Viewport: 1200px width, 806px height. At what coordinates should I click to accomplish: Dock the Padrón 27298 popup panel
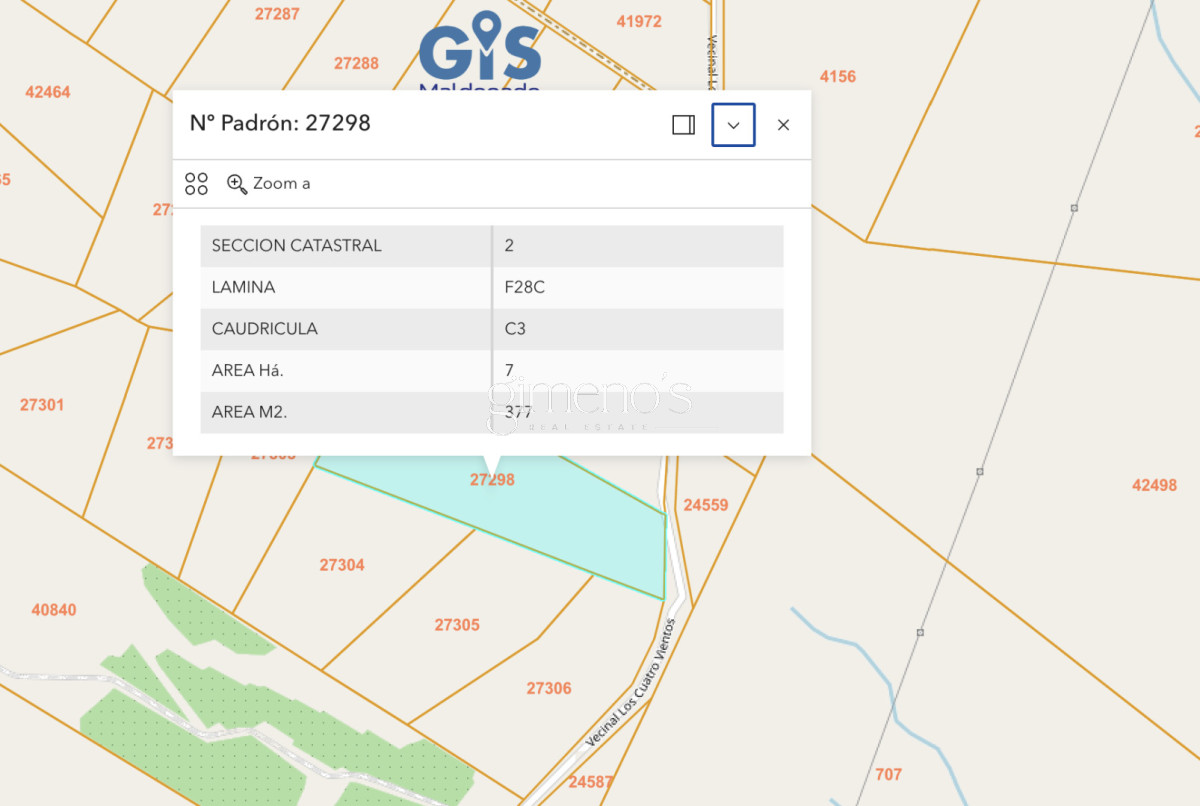[x=684, y=125]
